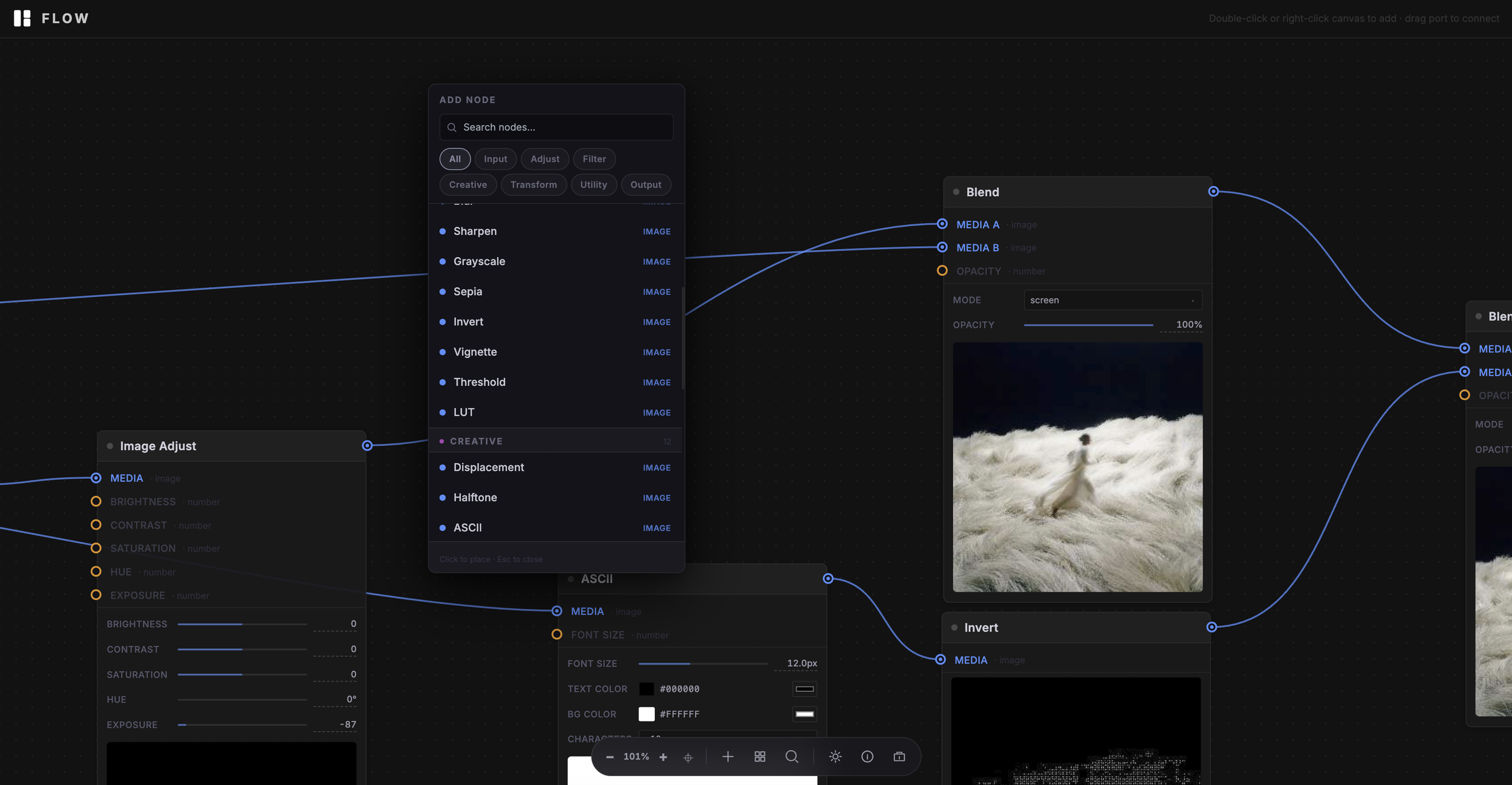Open the TEXT COLOR picker button
Image resolution: width=1512 pixels, height=785 pixels.
(x=804, y=689)
